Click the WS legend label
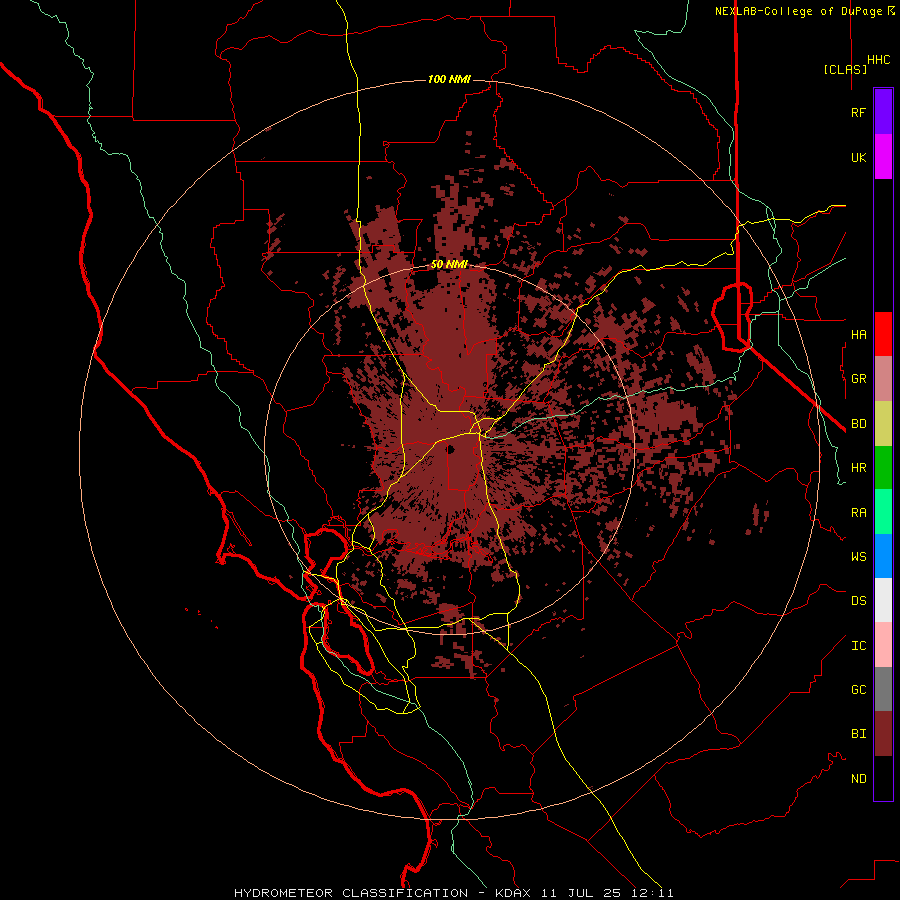 [x=858, y=557]
